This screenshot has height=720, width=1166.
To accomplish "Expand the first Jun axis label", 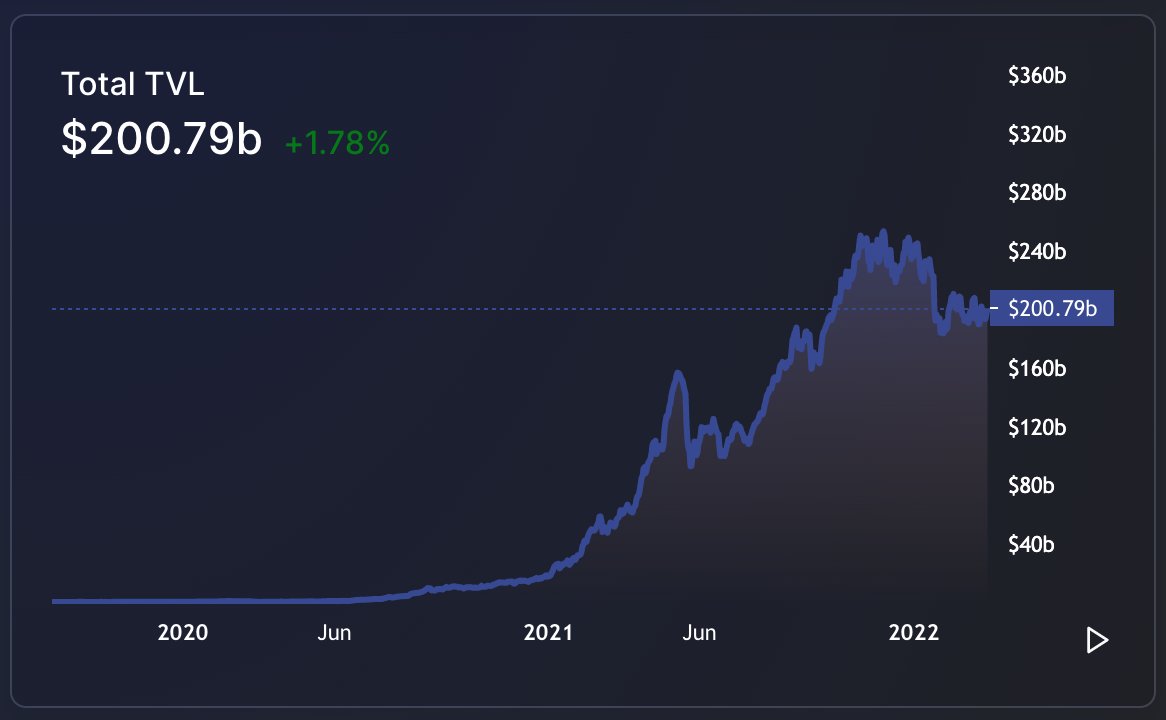I will 334,632.
